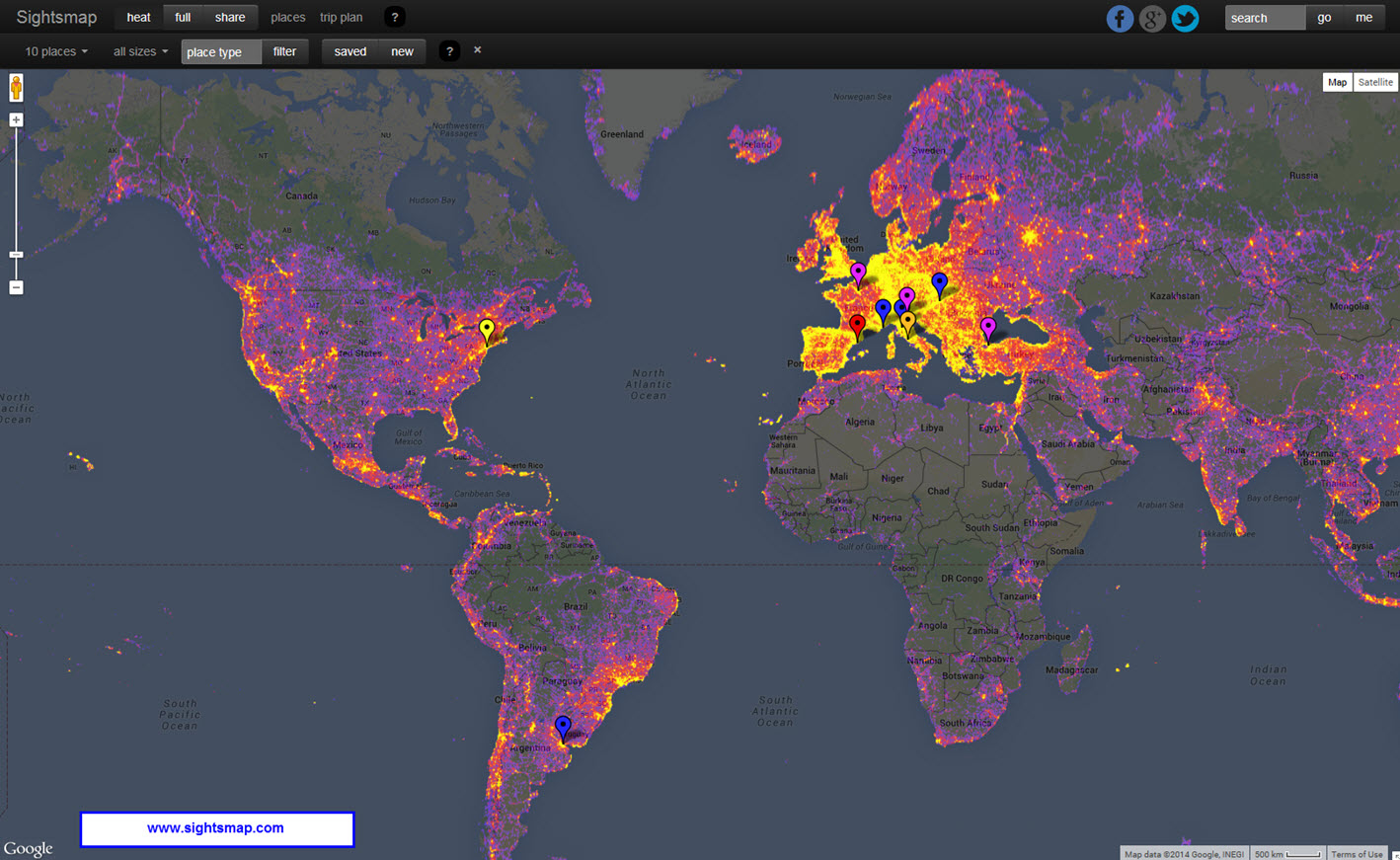Switch to Map view

1337,82
